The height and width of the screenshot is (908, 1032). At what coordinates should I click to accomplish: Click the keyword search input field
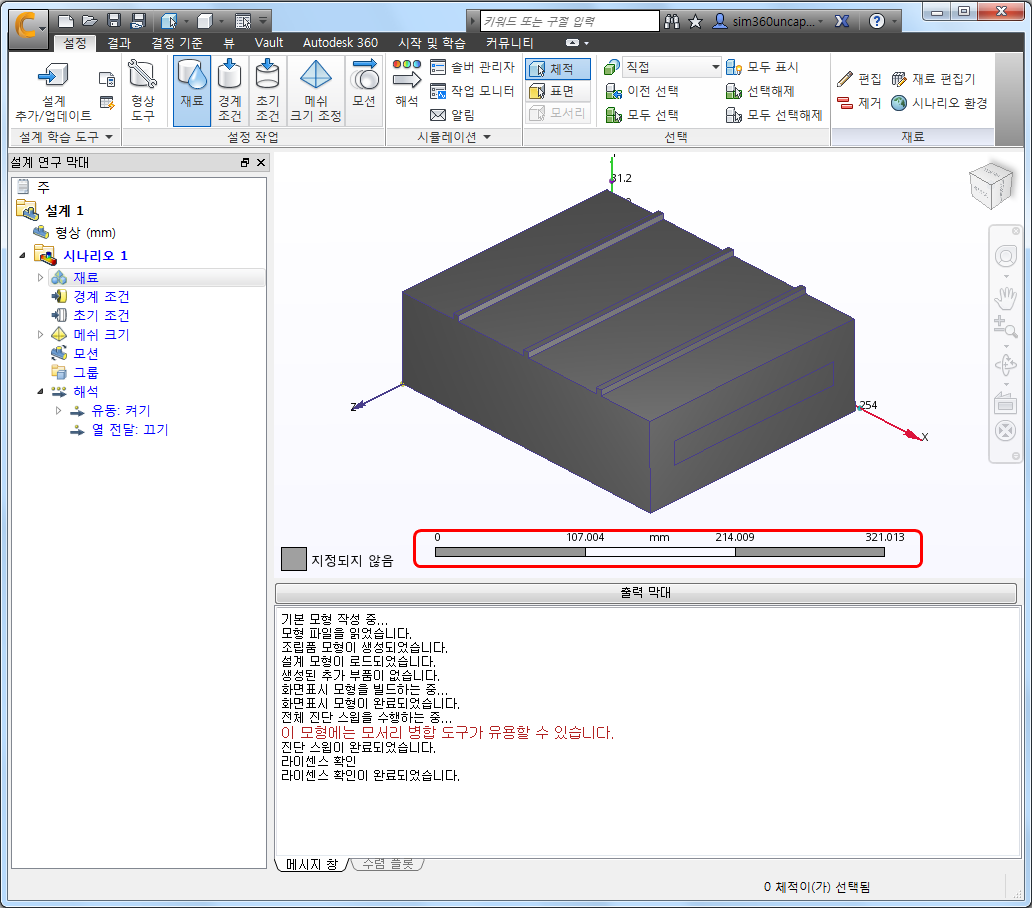pos(569,21)
